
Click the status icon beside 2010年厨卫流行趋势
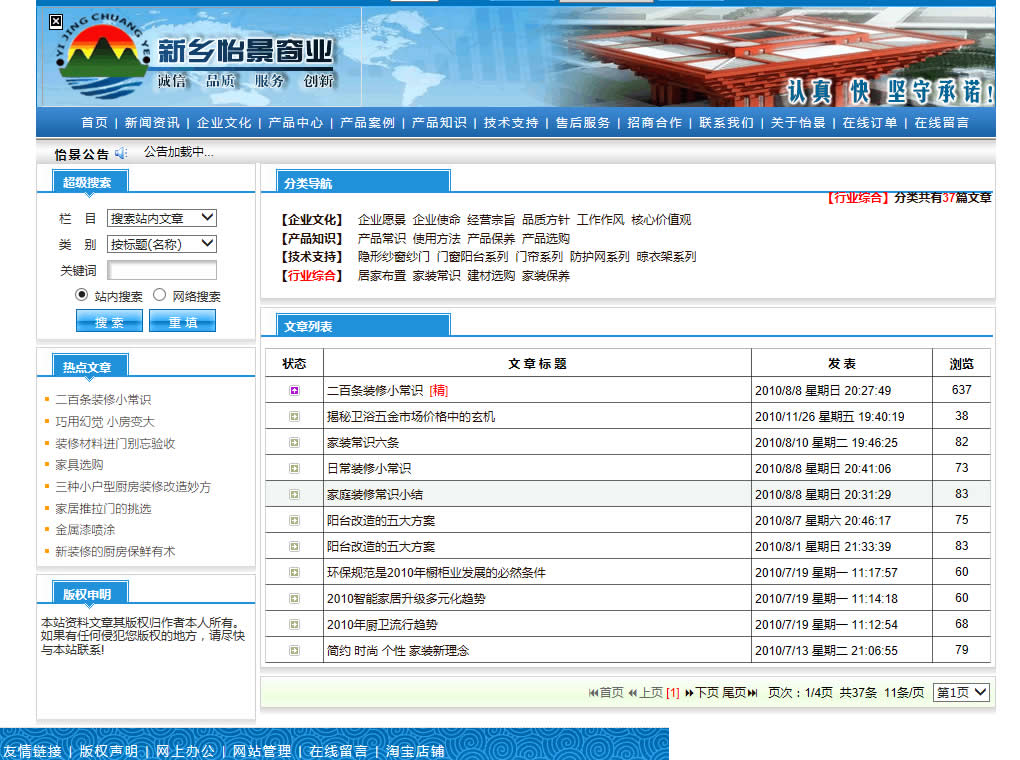click(x=294, y=625)
